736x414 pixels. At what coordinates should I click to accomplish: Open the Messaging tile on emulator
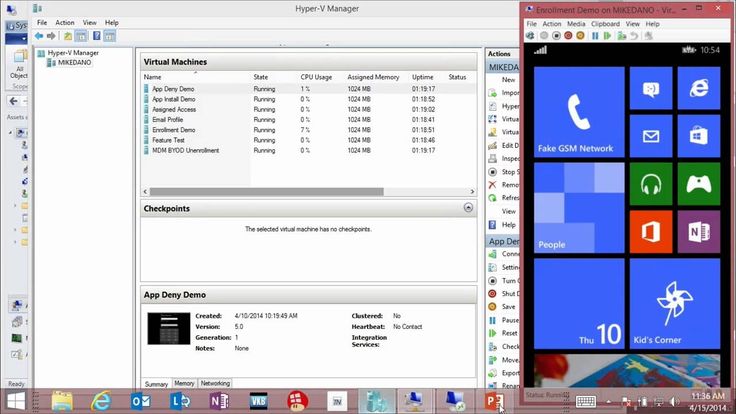(x=651, y=88)
